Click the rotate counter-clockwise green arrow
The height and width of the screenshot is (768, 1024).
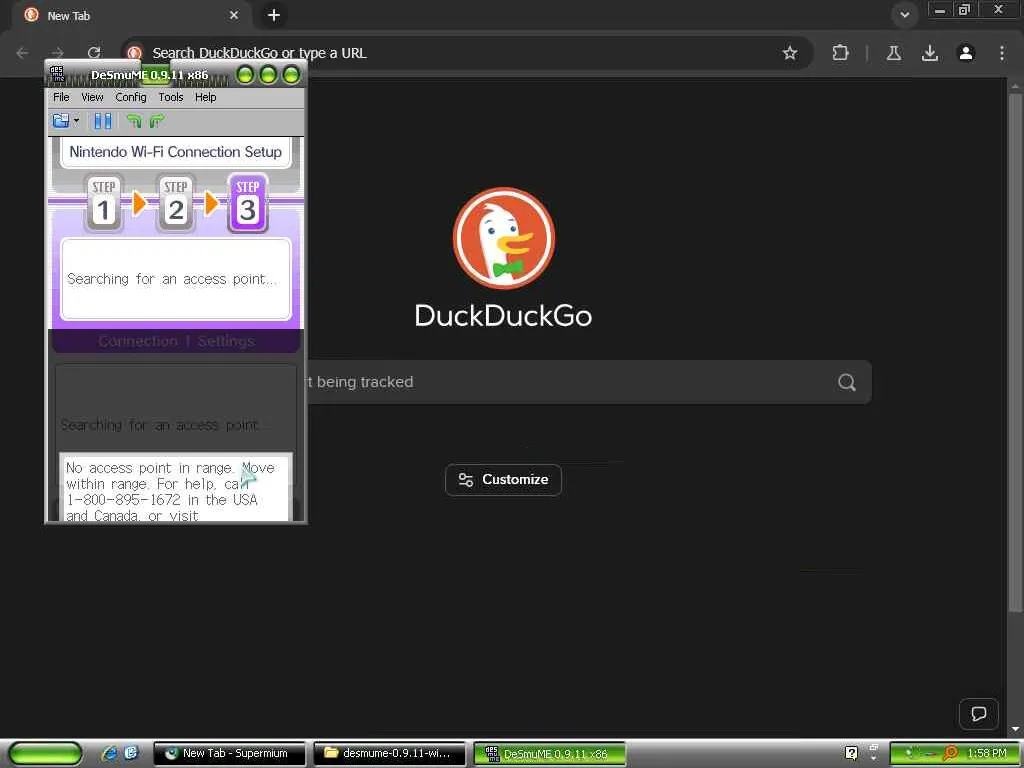pyautogui.click(x=134, y=121)
